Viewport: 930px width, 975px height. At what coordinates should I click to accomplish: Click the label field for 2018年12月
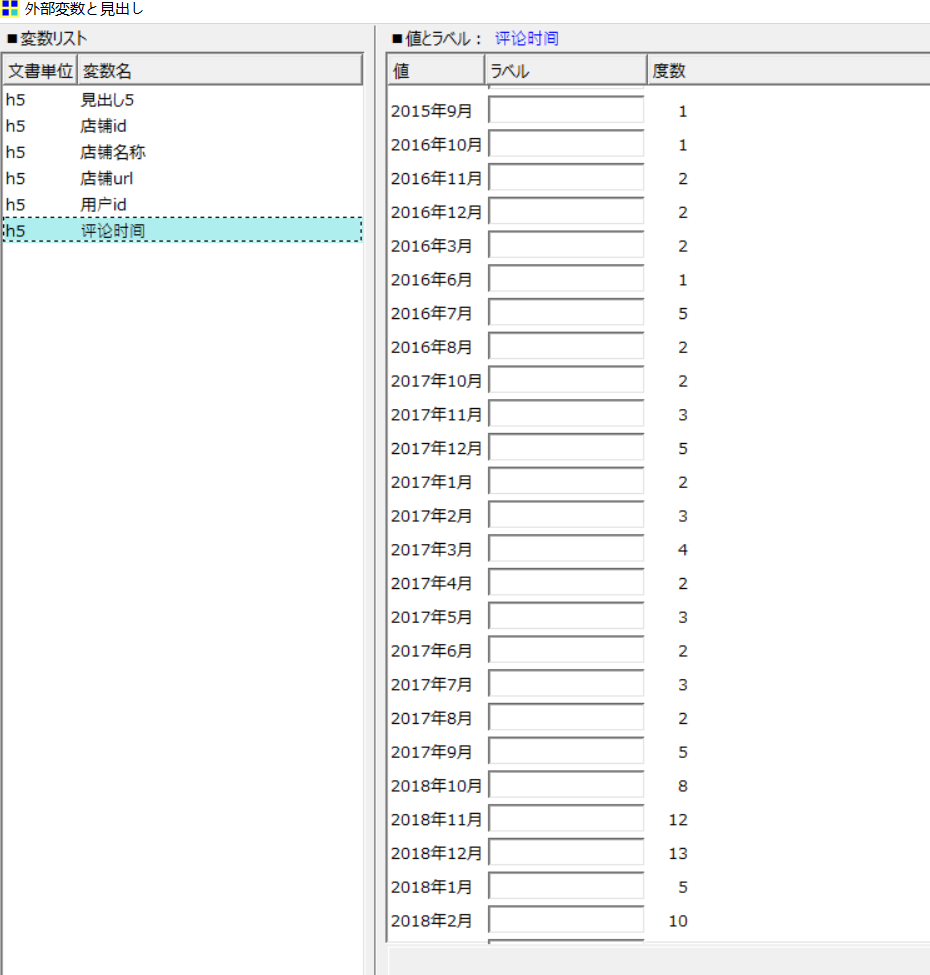click(565, 851)
